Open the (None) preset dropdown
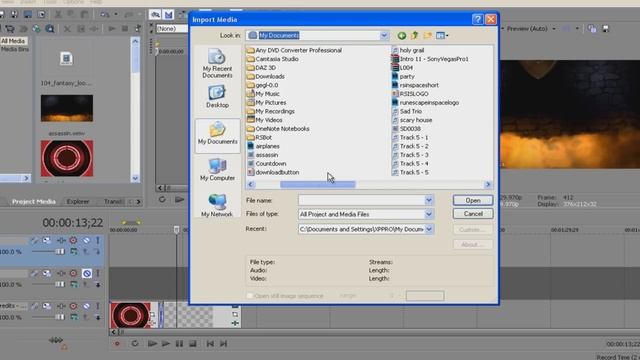The height and width of the screenshot is (360, 640). pos(172,29)
